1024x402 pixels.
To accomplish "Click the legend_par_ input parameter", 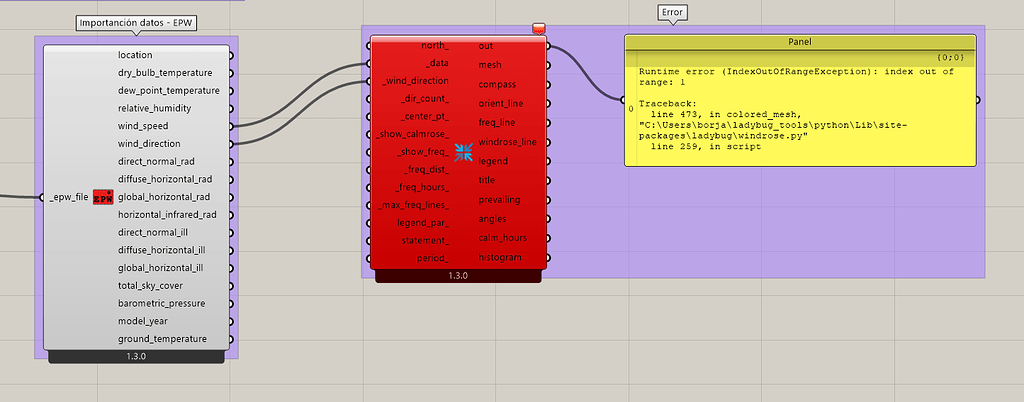I will click(x=422, y=222).
